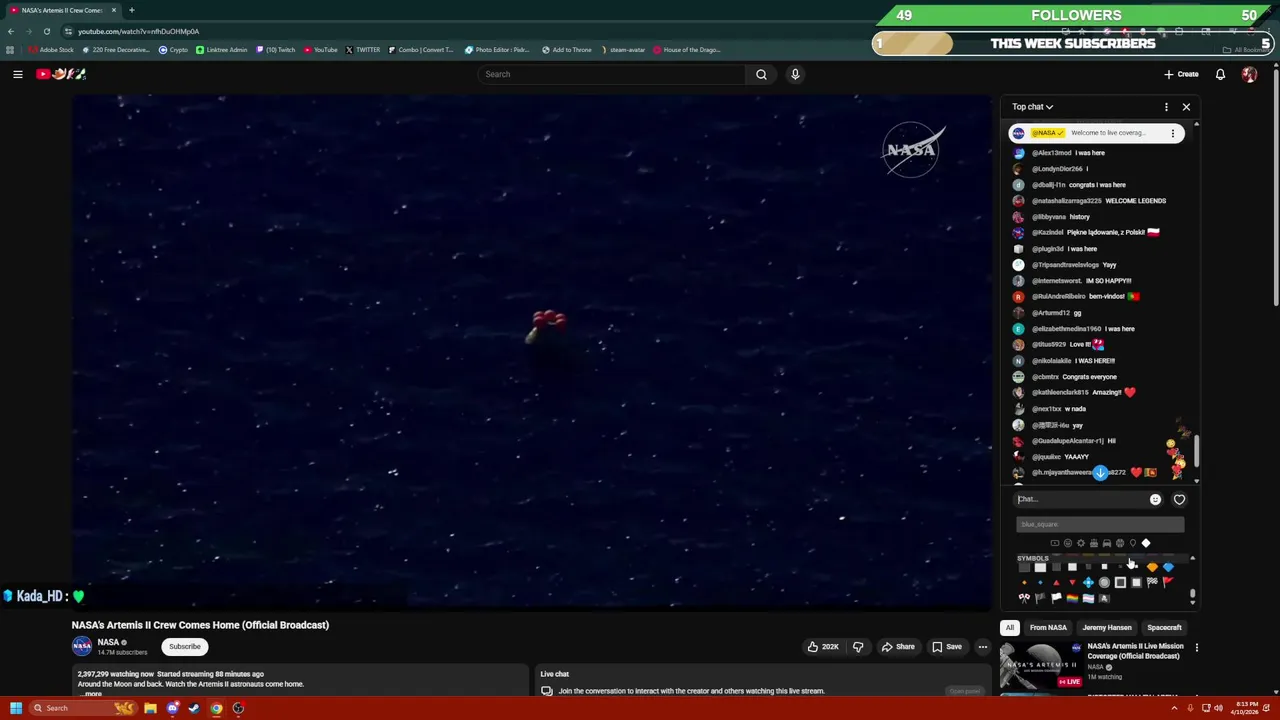
Task: Open the account avatar menu
Action: coord(1249,74)
